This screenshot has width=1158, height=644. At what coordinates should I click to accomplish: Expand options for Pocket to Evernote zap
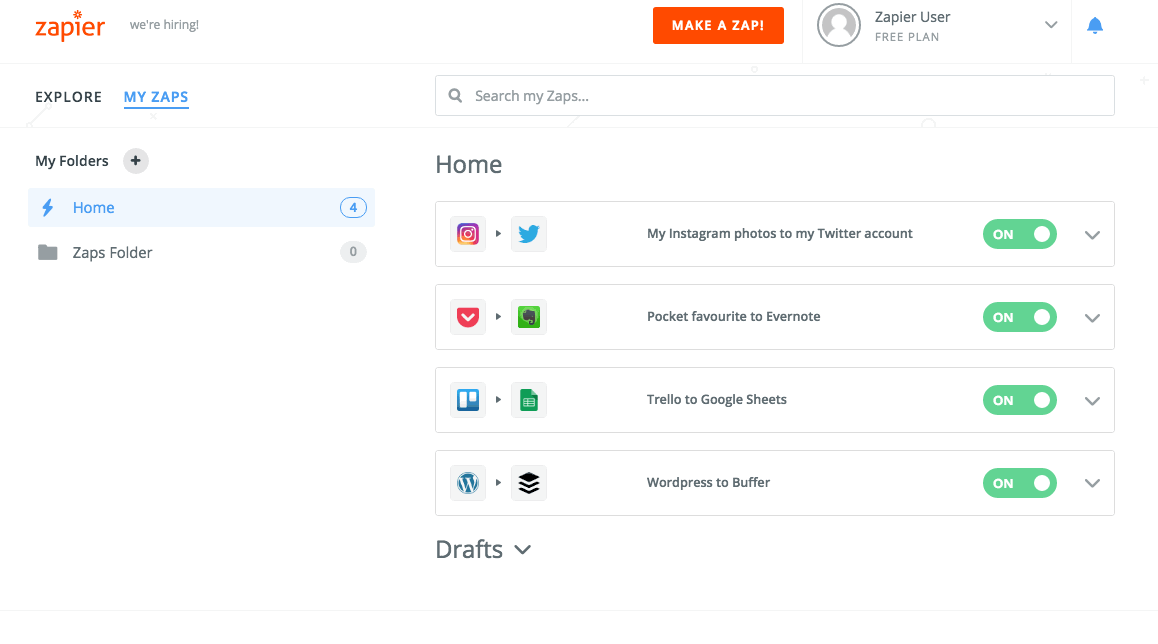[x=1092, y=318]
